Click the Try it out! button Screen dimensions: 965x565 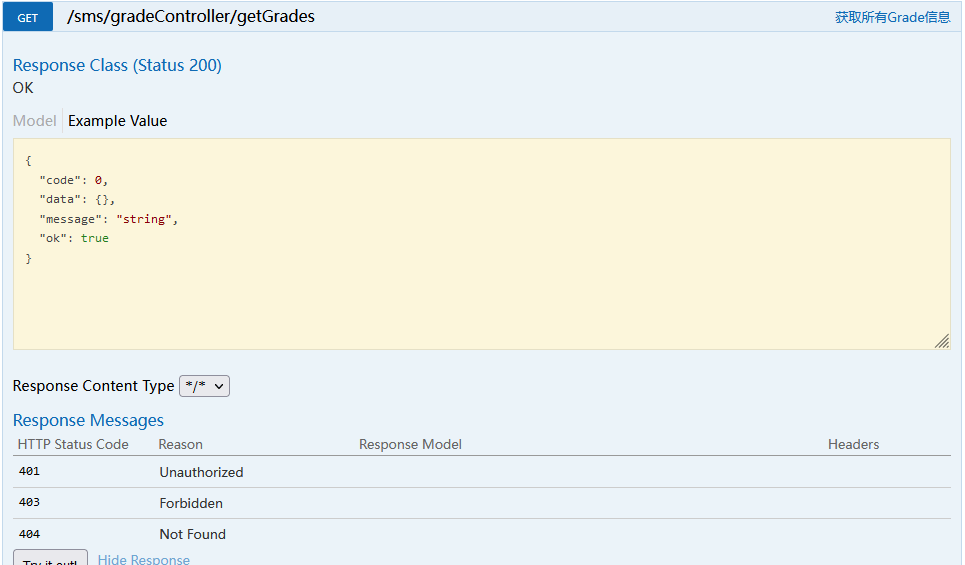pos(50,559)
